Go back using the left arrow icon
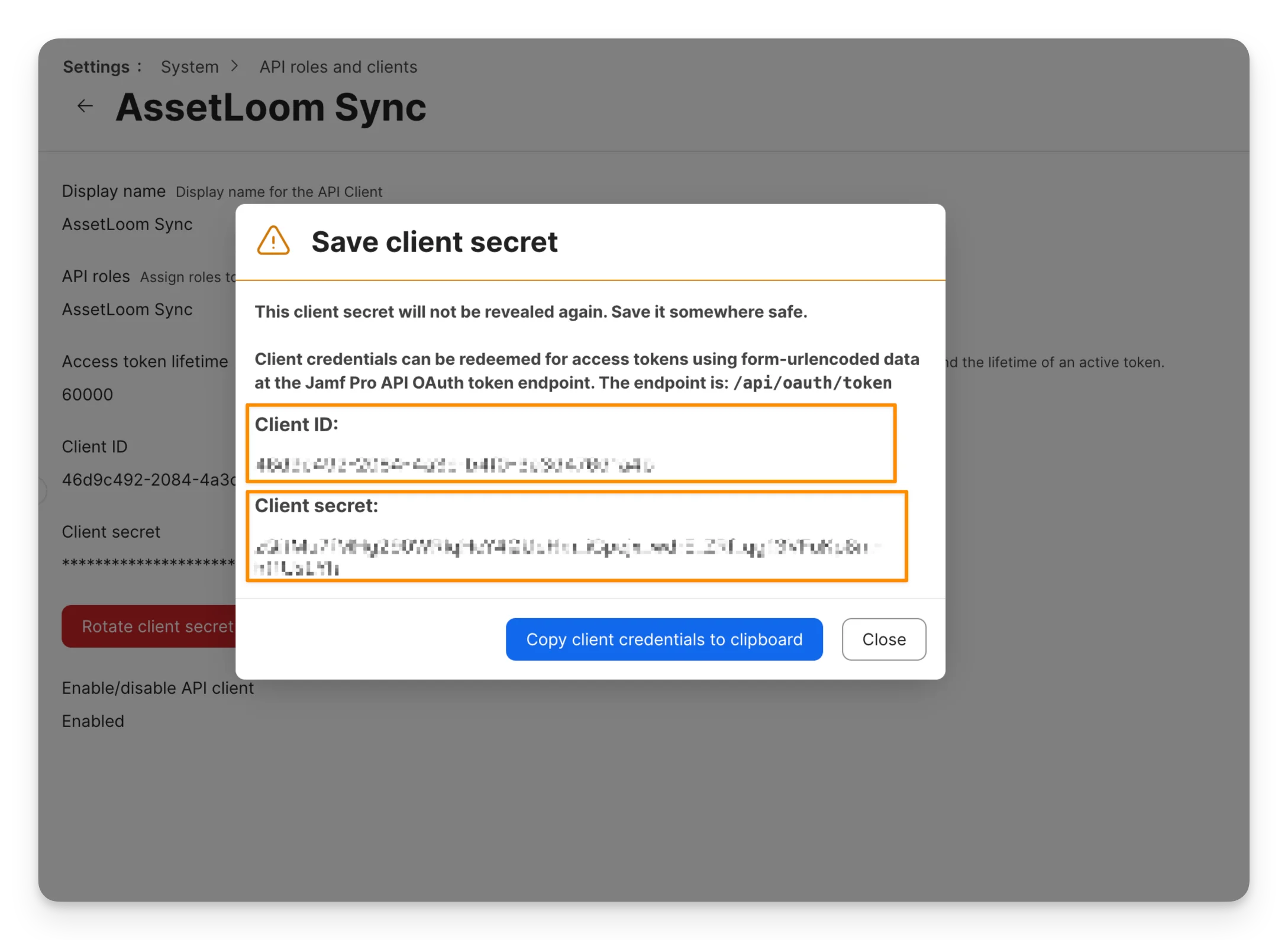The height and width of the screenshot is (940, 1288). point(85,106)
